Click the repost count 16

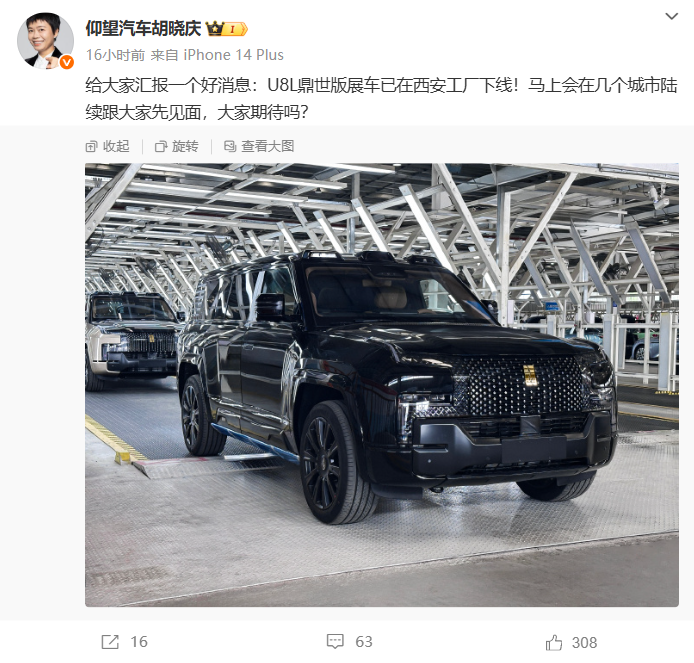click(139, 642)
